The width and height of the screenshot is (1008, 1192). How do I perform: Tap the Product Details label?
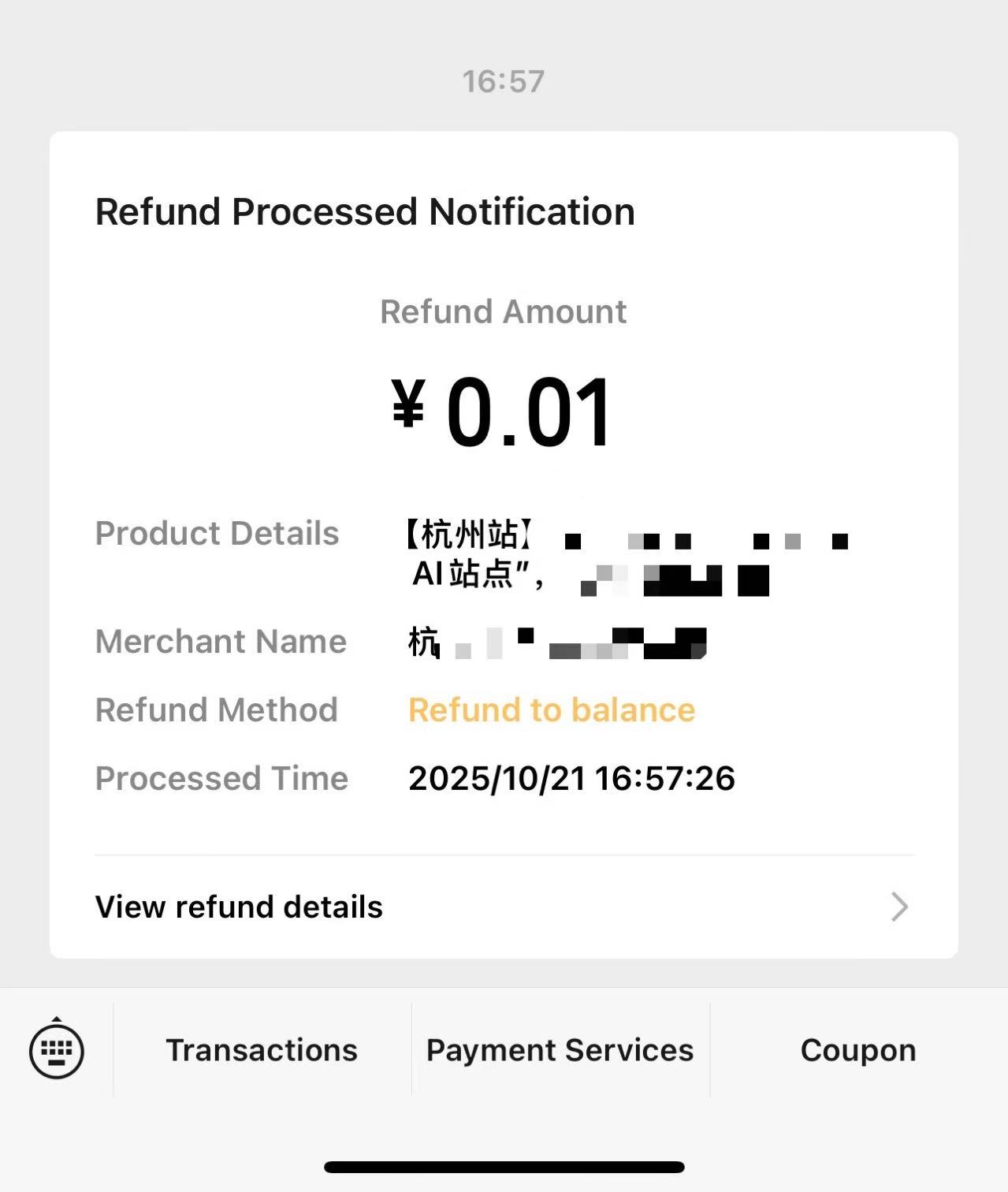pos(217,534)
